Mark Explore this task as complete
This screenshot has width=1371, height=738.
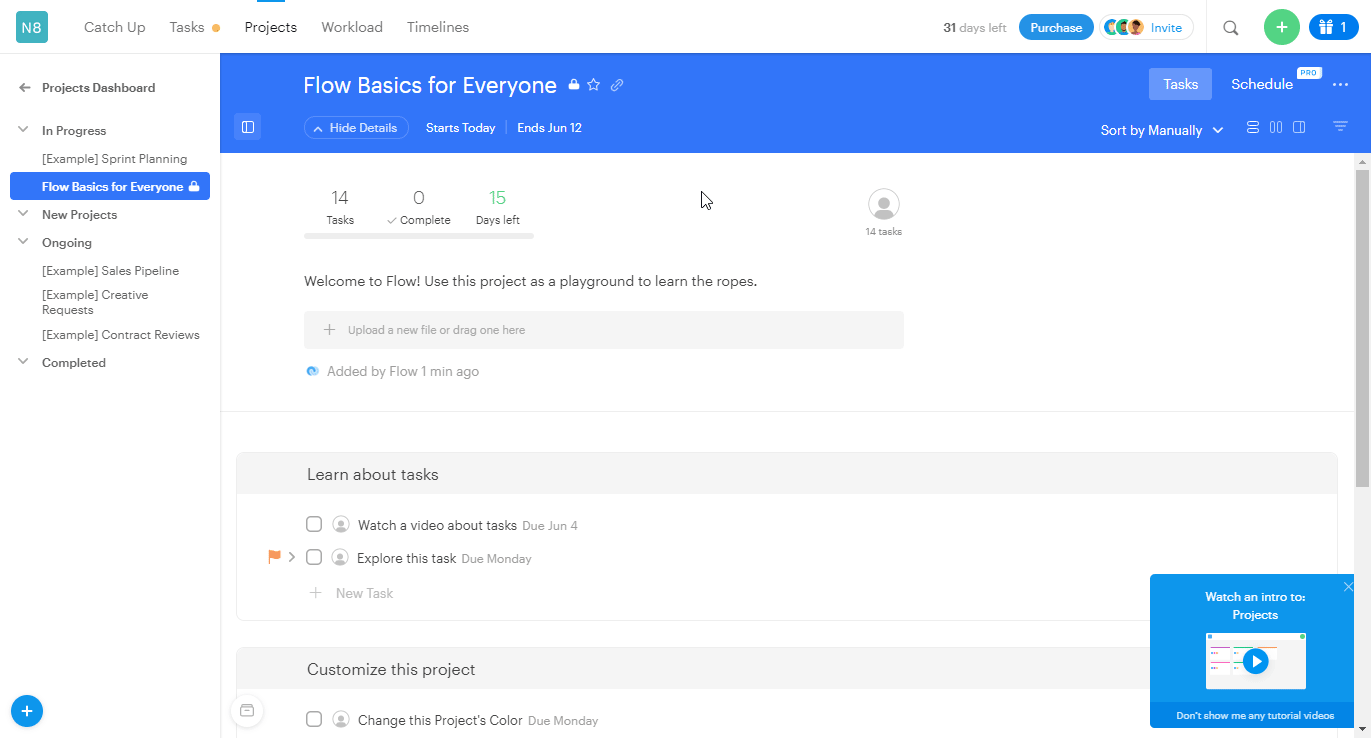[314, 557]
